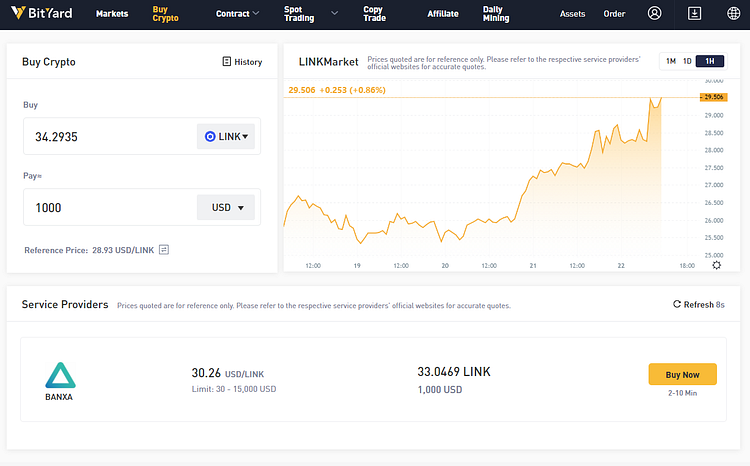Click the LINKMarket chart title
Viewport: 750px width, 466px height.
click(x=328, y=61)
